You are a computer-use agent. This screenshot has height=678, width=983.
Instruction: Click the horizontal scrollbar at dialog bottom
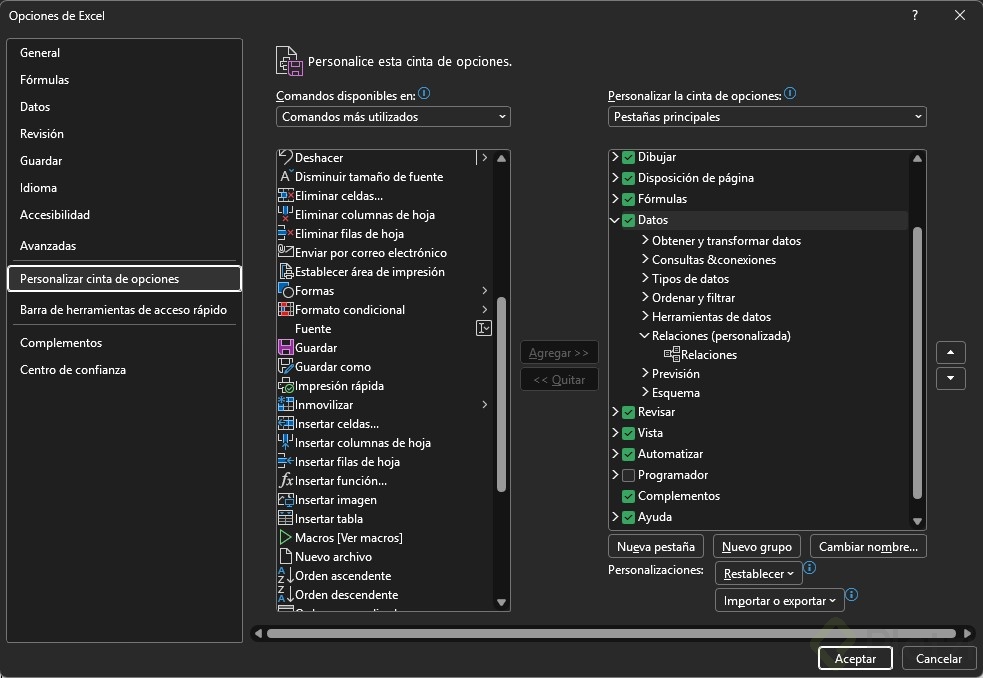[x=611, y=633]
